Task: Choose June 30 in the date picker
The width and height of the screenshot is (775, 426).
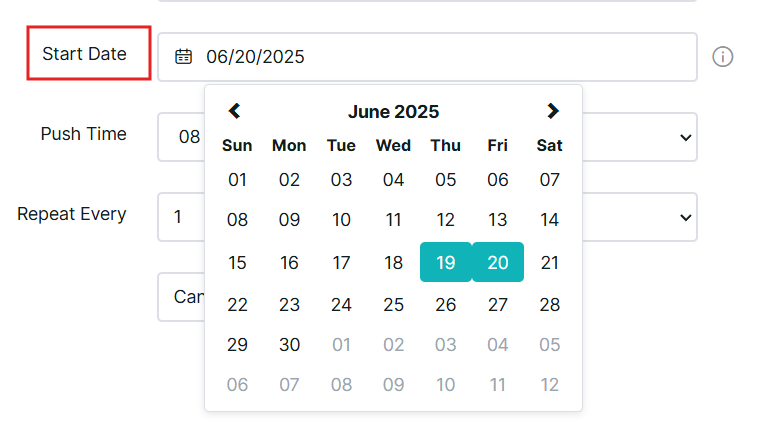Action: tap(289, 344)
